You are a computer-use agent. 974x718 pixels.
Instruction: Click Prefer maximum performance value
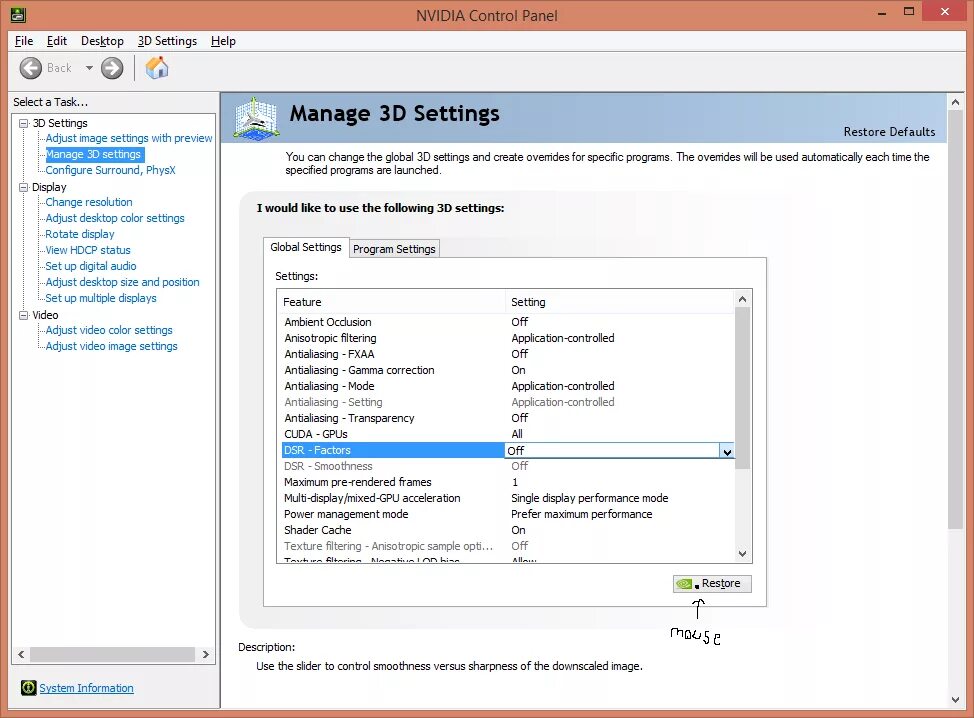(x=581, y=514)
